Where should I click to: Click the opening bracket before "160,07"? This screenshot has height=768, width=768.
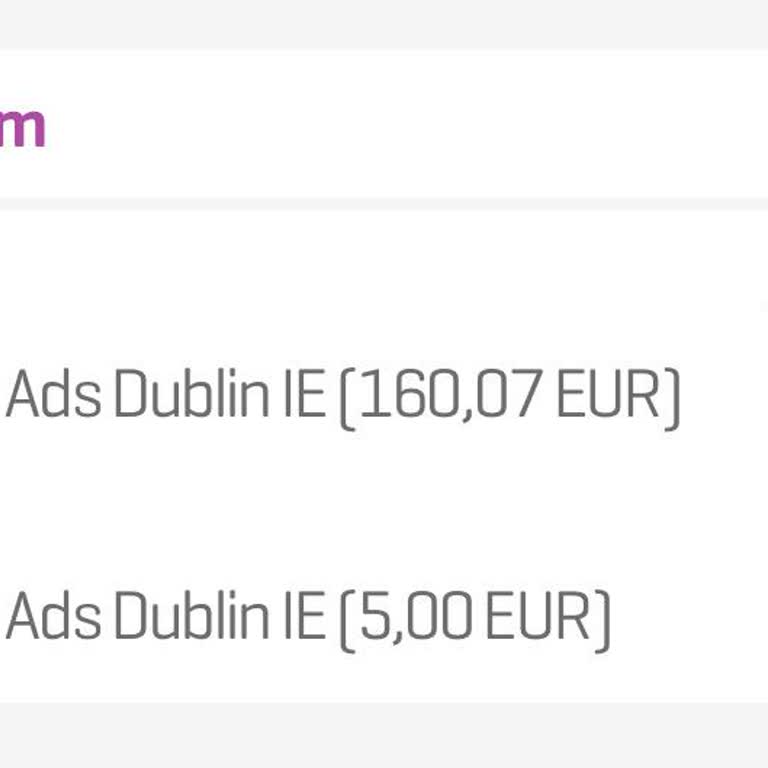tap(347, 397)
